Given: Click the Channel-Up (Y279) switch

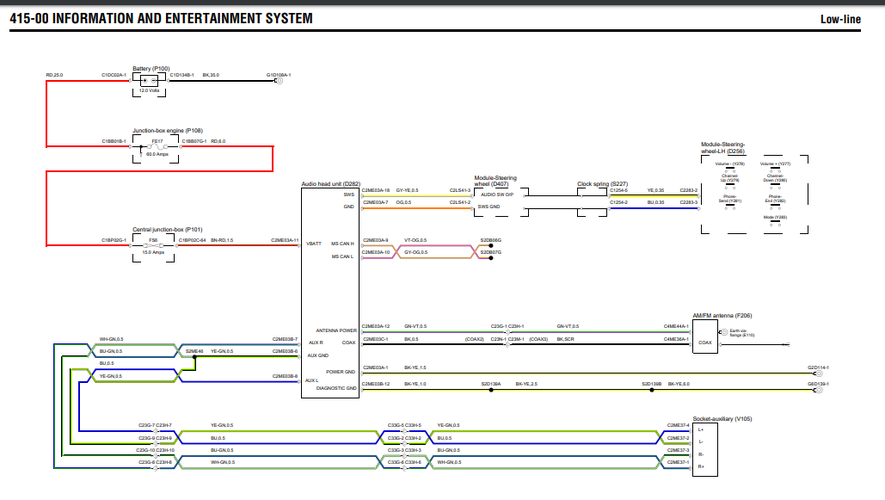Looking at the screenshot, I should click(730, 186).
